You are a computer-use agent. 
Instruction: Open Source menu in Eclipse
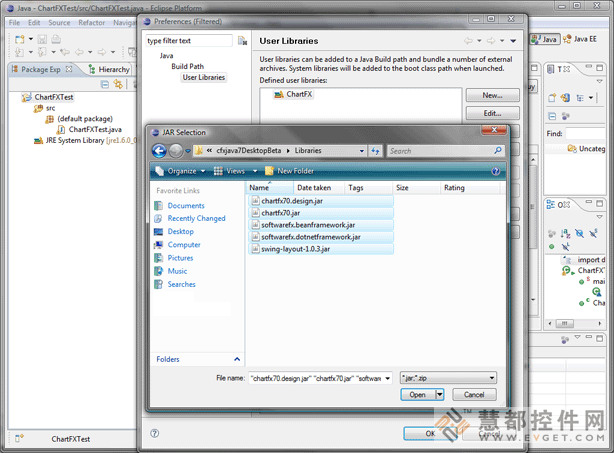click(59, 23)
